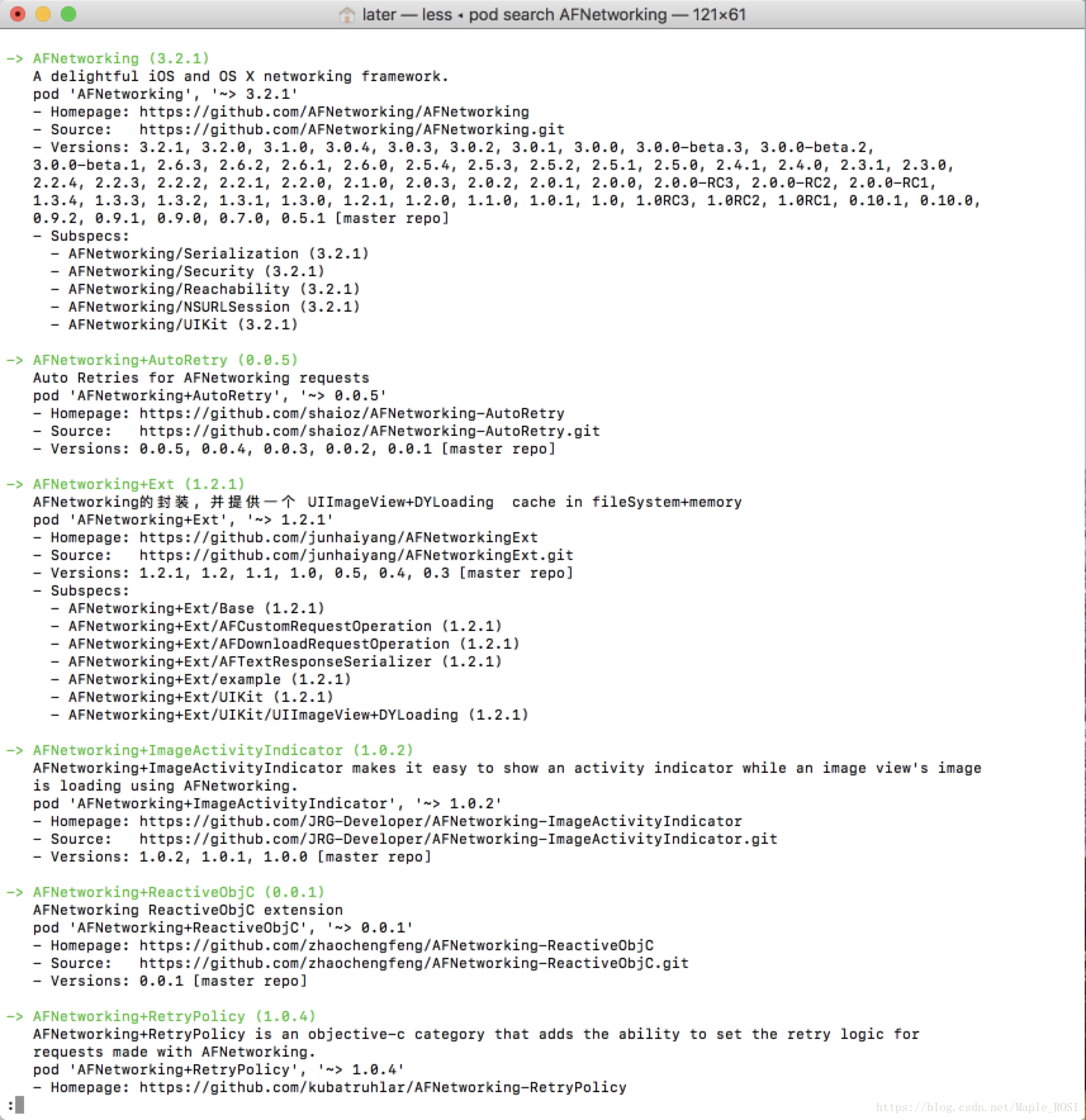
Task: Click 'AFNetworking+Ext/UIKit (1.2.1)' subspec
Action: 201,697
